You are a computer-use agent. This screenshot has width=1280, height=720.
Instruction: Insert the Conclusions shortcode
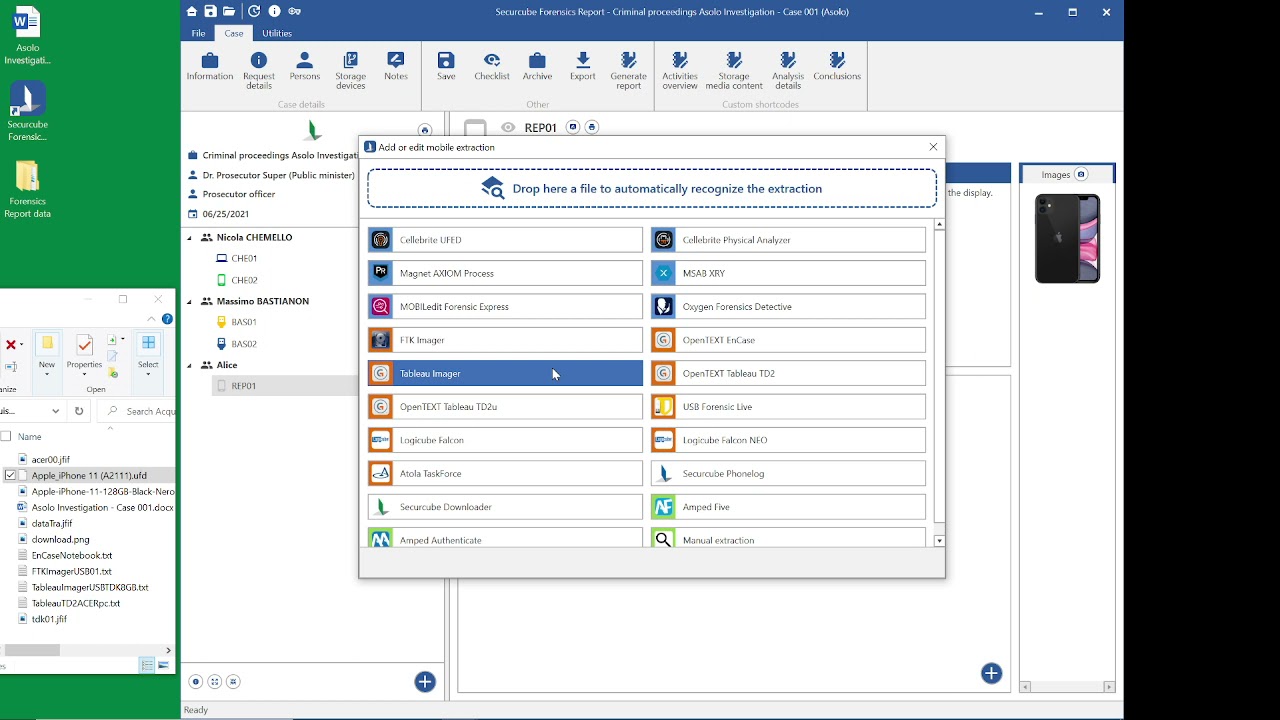(x=837, y=66)
